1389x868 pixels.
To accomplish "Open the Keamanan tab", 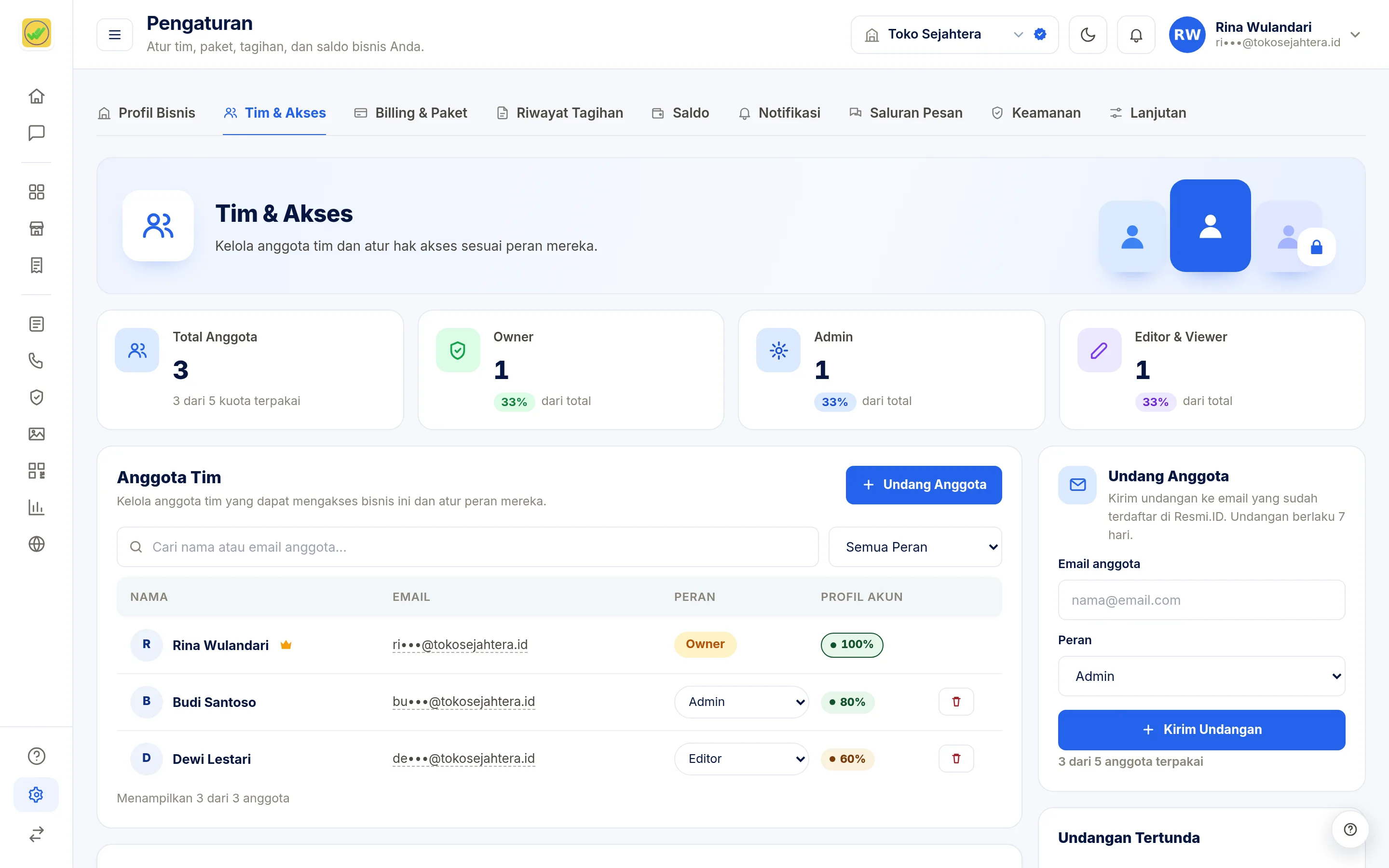I will pos(1035,113).
